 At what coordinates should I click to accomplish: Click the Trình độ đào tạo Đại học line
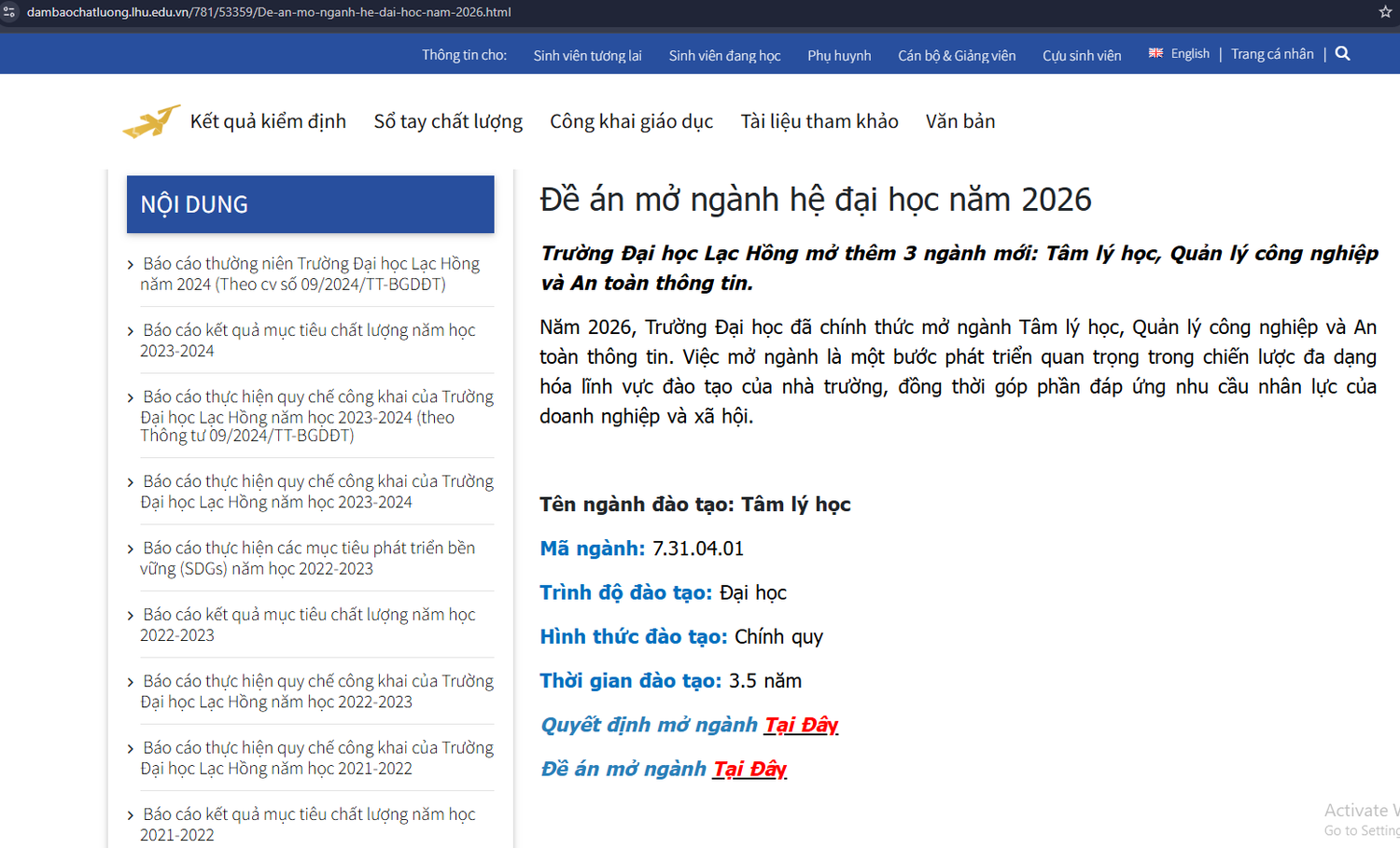coord(664,592)
